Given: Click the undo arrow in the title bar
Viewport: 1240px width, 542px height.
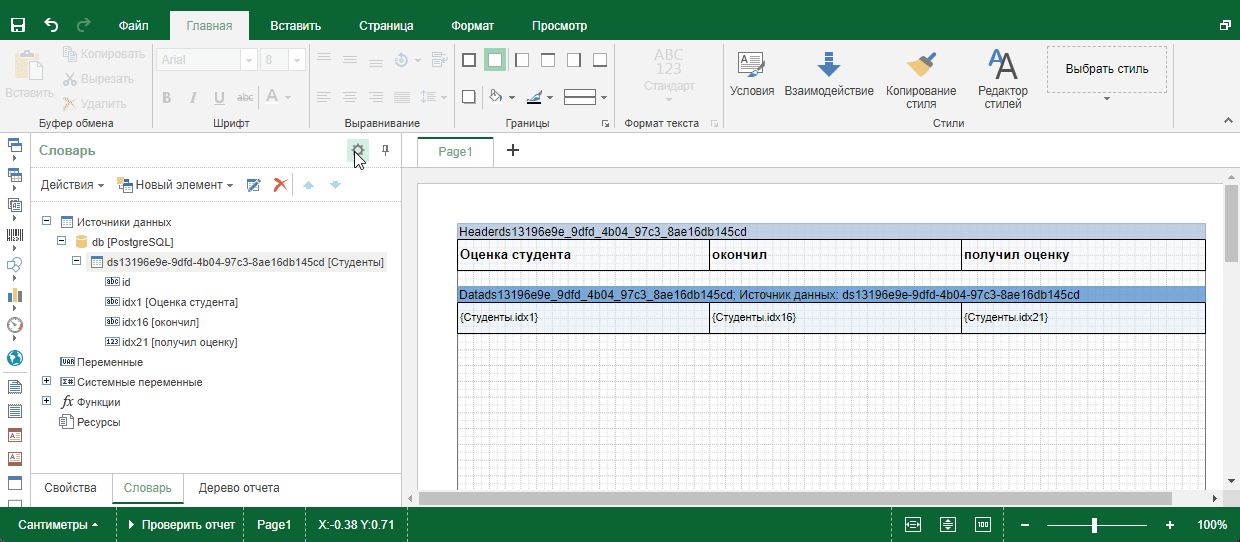Looking at the screenshot, I should coord(51,25).
